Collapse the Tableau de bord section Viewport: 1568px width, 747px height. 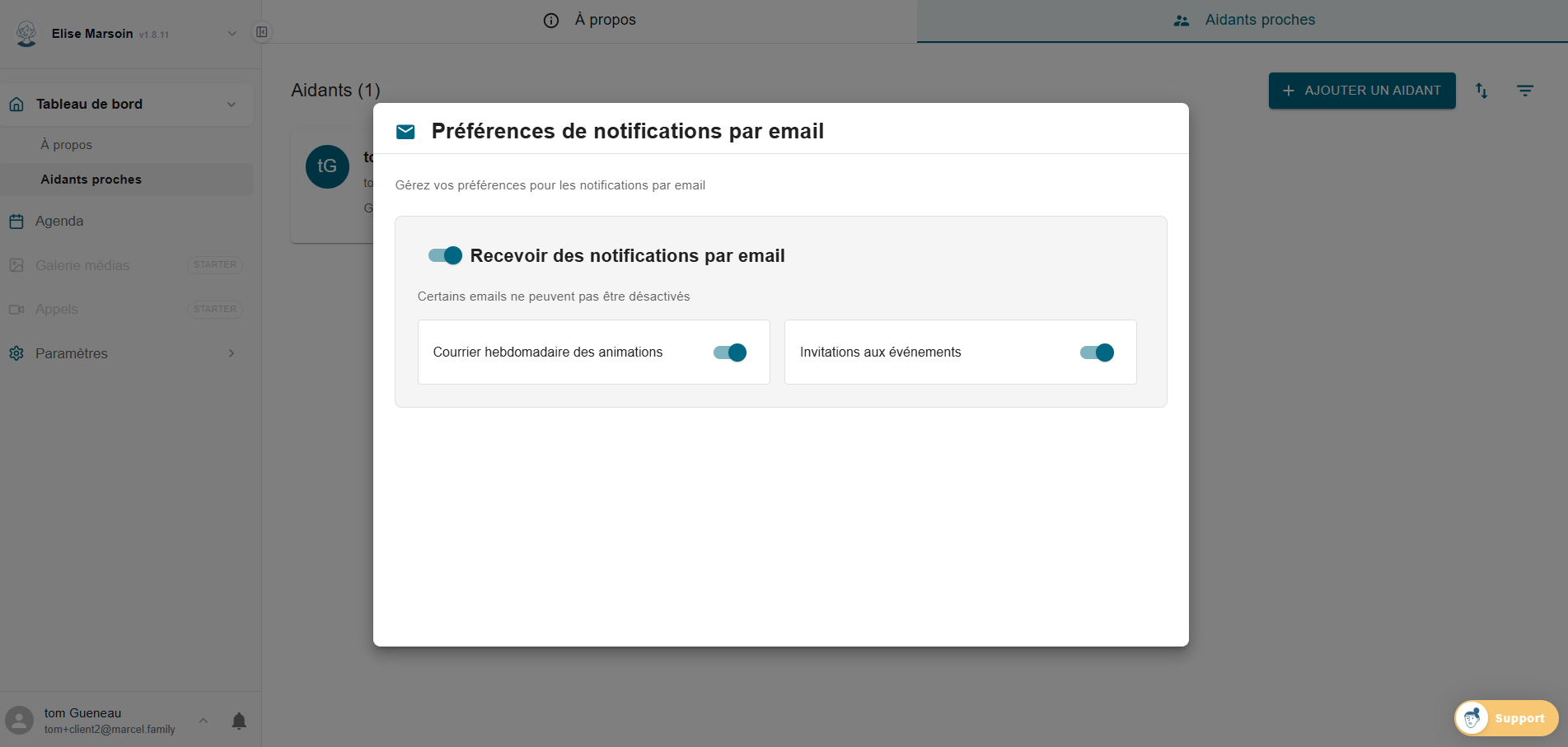[232, 104]
